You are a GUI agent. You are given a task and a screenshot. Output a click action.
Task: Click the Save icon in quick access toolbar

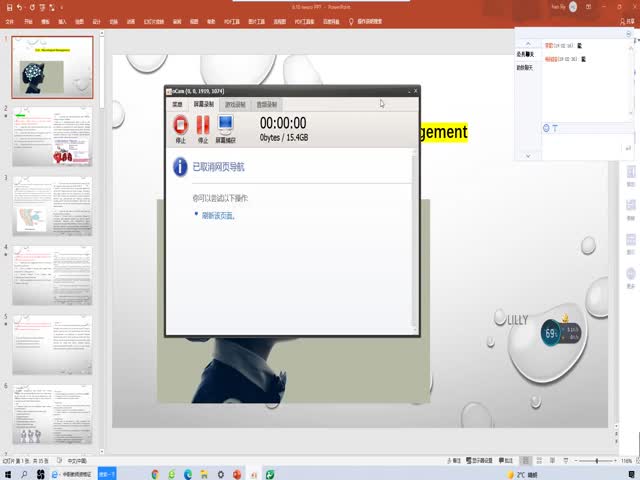8,7
